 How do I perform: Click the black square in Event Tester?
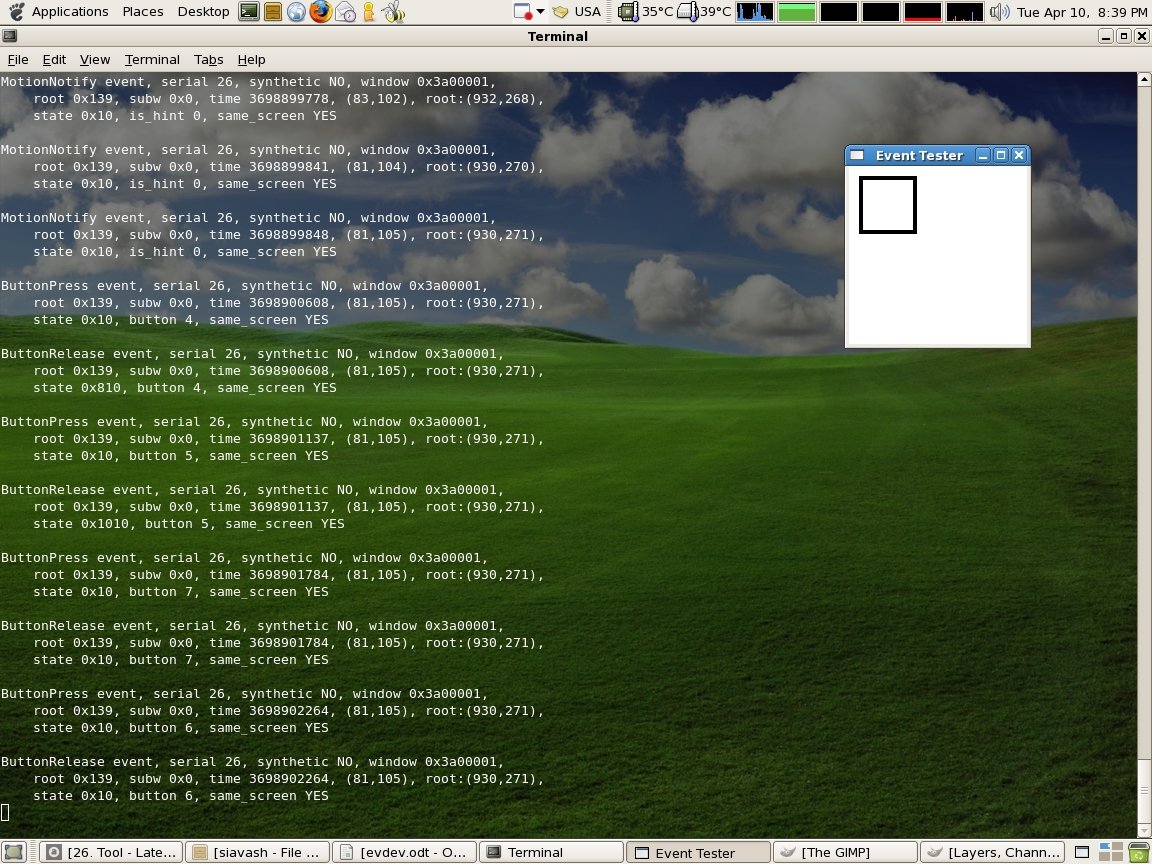pyautogui.click(x=888, y=205)
